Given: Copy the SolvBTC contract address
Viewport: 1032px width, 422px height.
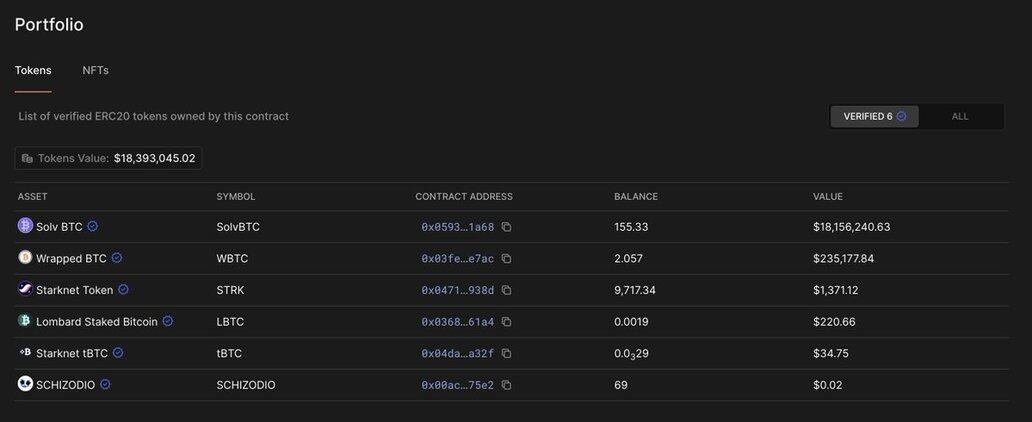Looking at the screenshot, I should (x=507, y=227).
